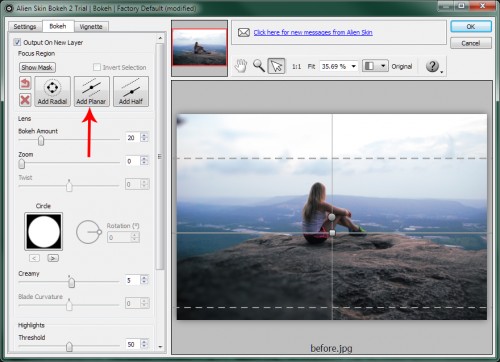Screen dimensions: 500x362
Task: Click the Bokeh Amount slider handle
Action: 41,141
